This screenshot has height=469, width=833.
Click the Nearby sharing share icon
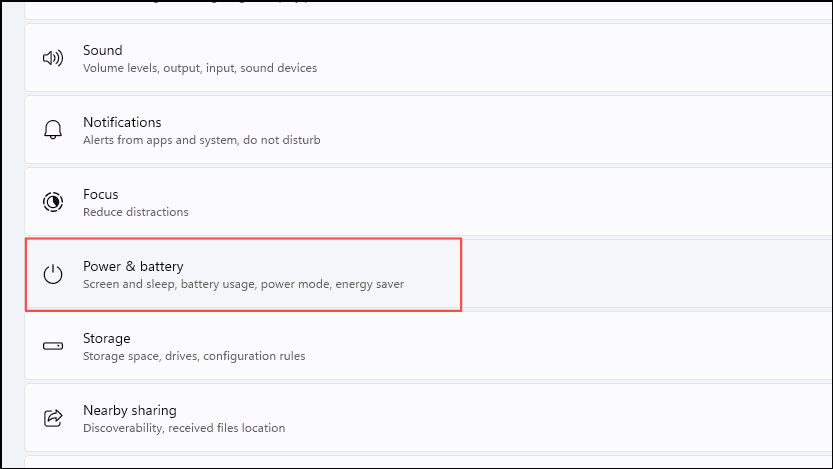coord(53,418)
